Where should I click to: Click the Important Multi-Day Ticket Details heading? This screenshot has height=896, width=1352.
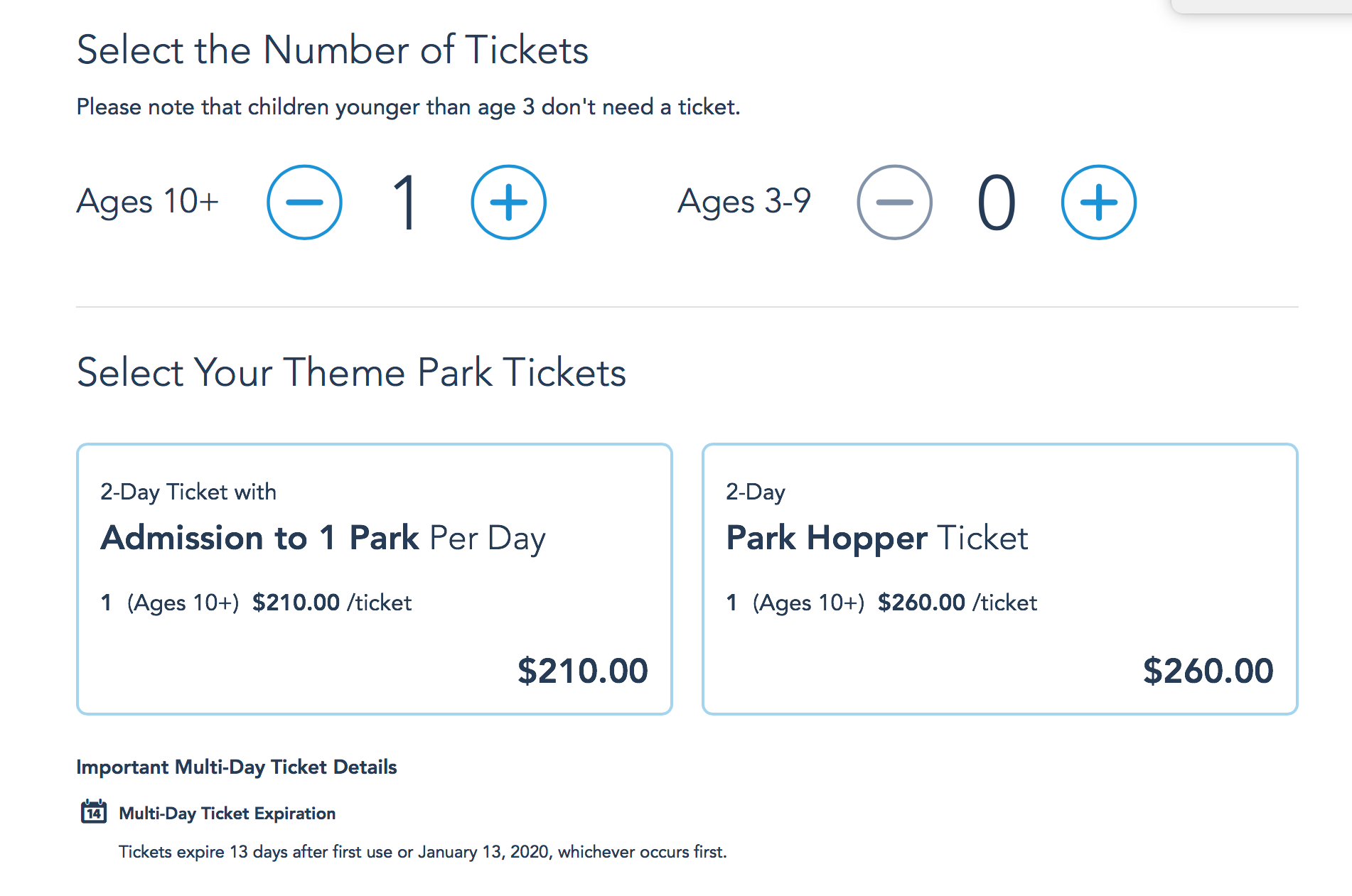[x=237, y=767]
